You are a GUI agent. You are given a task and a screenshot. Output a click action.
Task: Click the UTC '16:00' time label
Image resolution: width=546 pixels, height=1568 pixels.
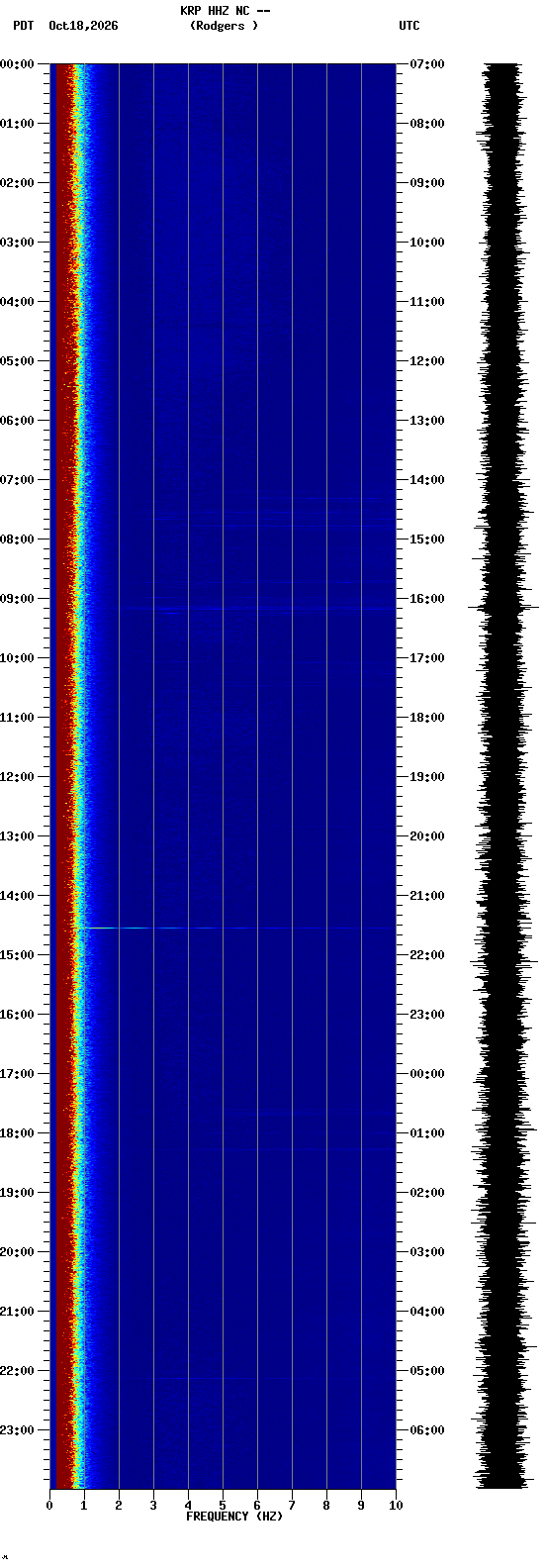coord(427,599)
